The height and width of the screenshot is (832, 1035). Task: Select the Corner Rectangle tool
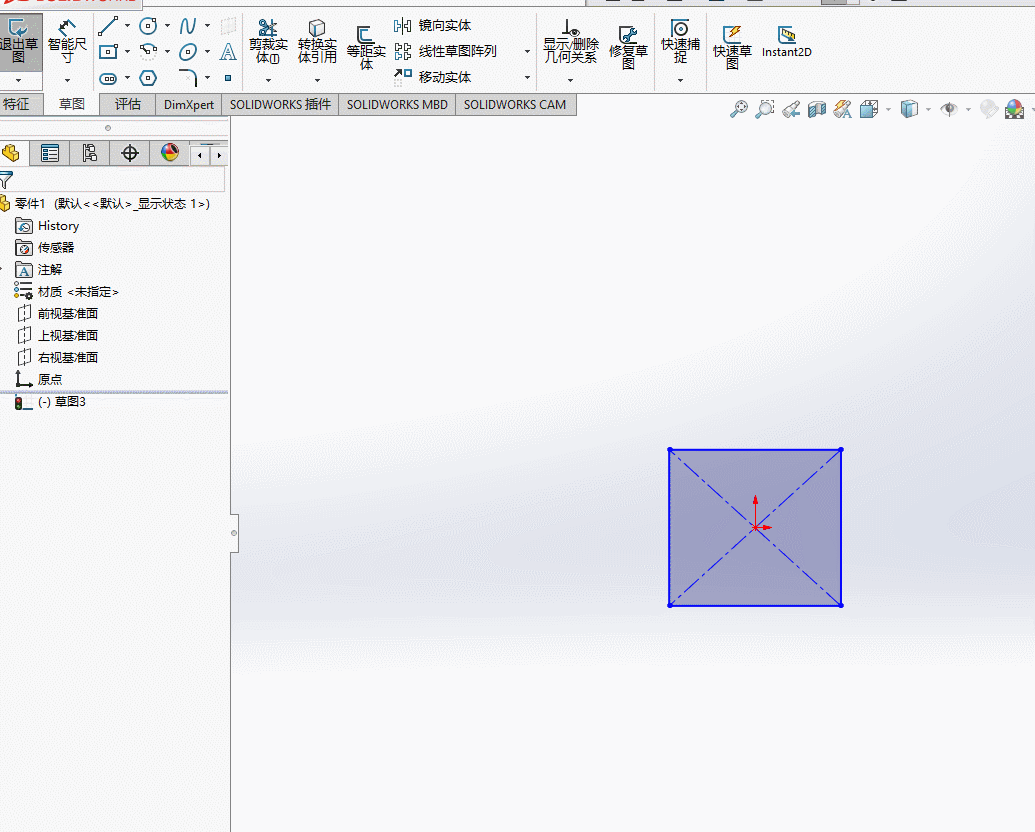tap(108, 52)
